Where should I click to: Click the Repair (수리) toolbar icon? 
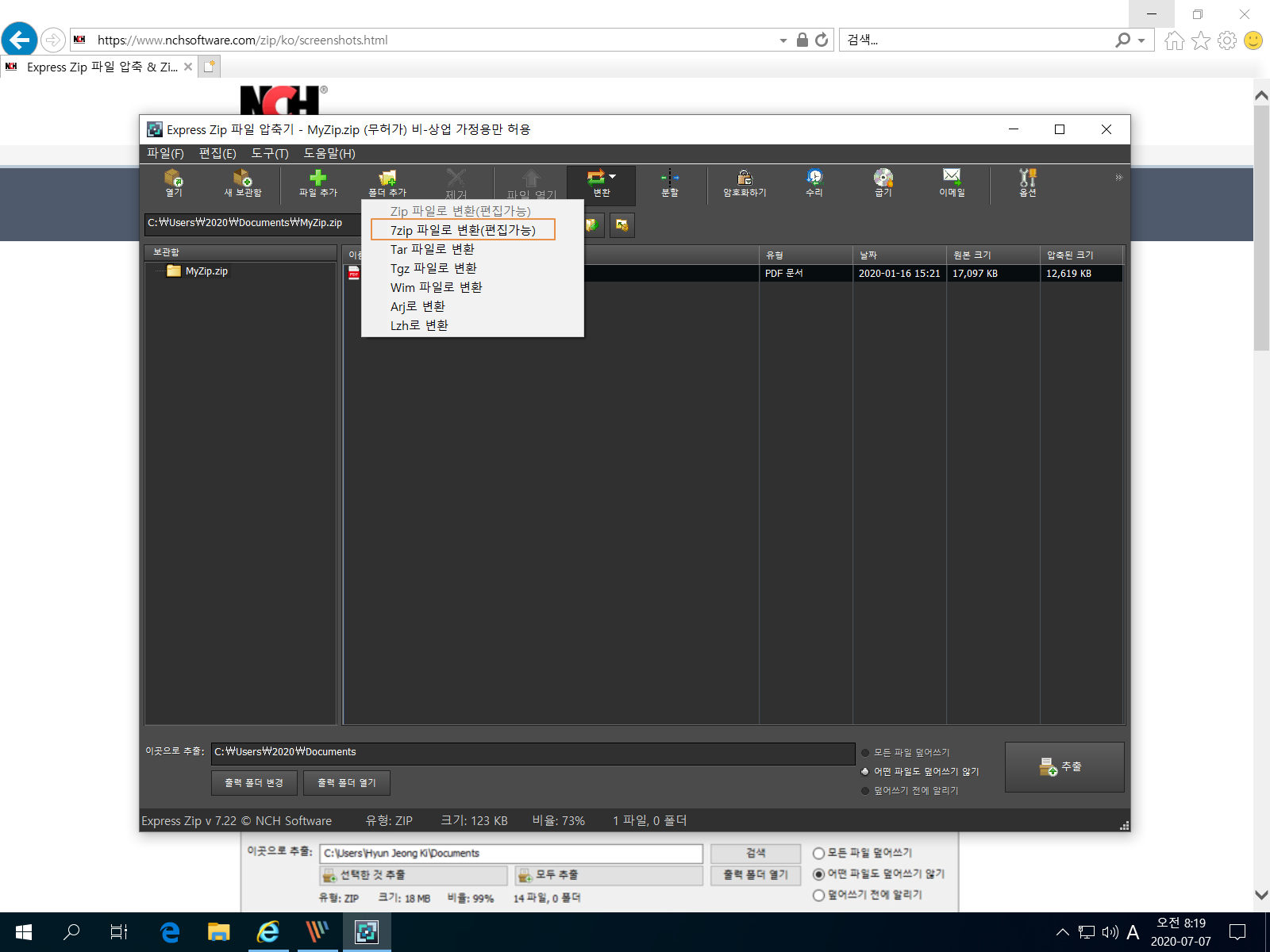(814, 182)
